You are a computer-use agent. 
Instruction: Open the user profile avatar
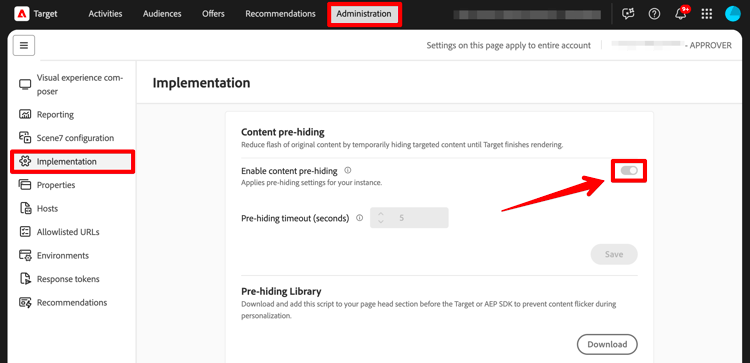click(x=732, y=14)
